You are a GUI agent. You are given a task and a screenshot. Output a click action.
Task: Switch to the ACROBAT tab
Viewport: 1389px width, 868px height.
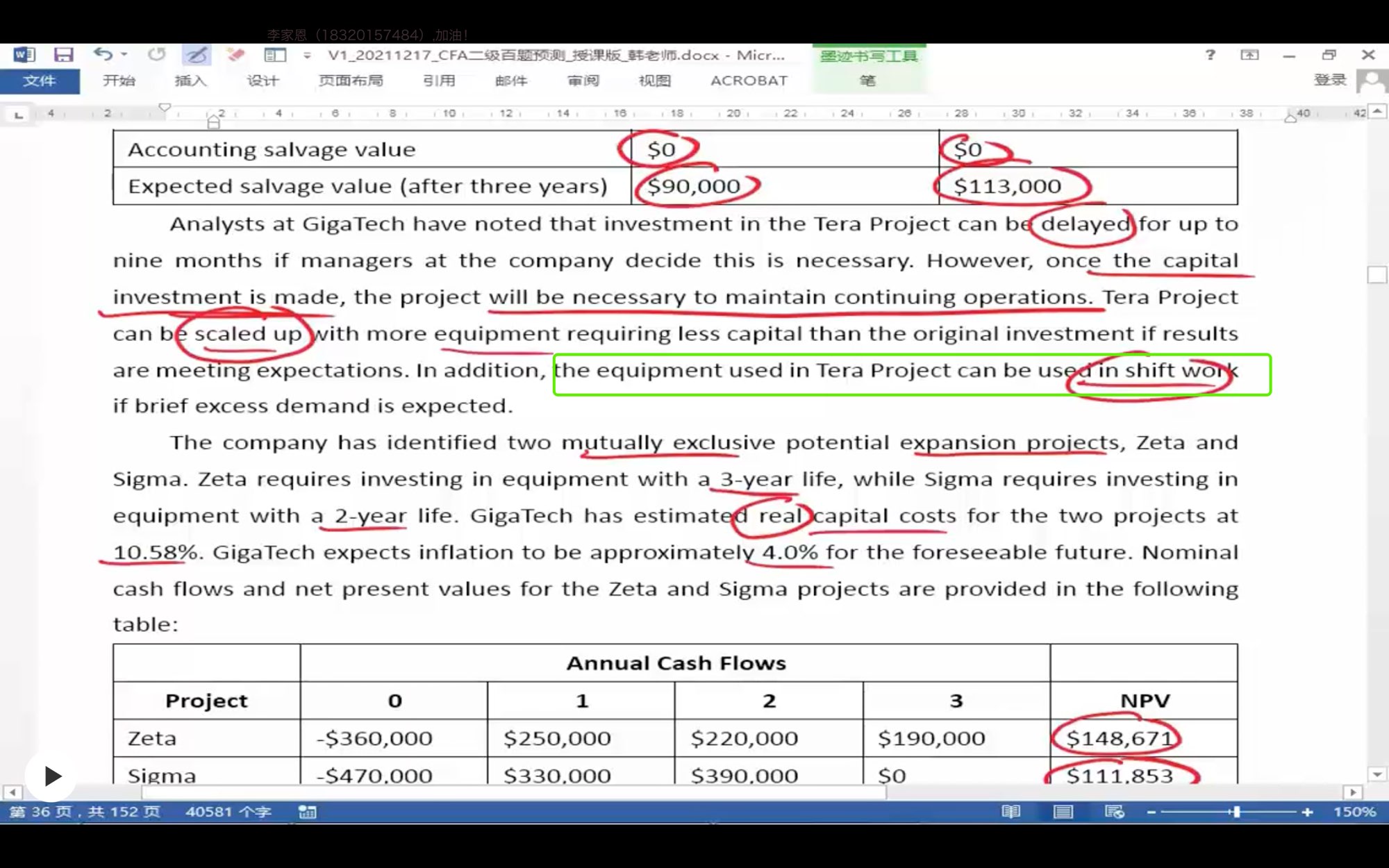[x=749, y=81]
